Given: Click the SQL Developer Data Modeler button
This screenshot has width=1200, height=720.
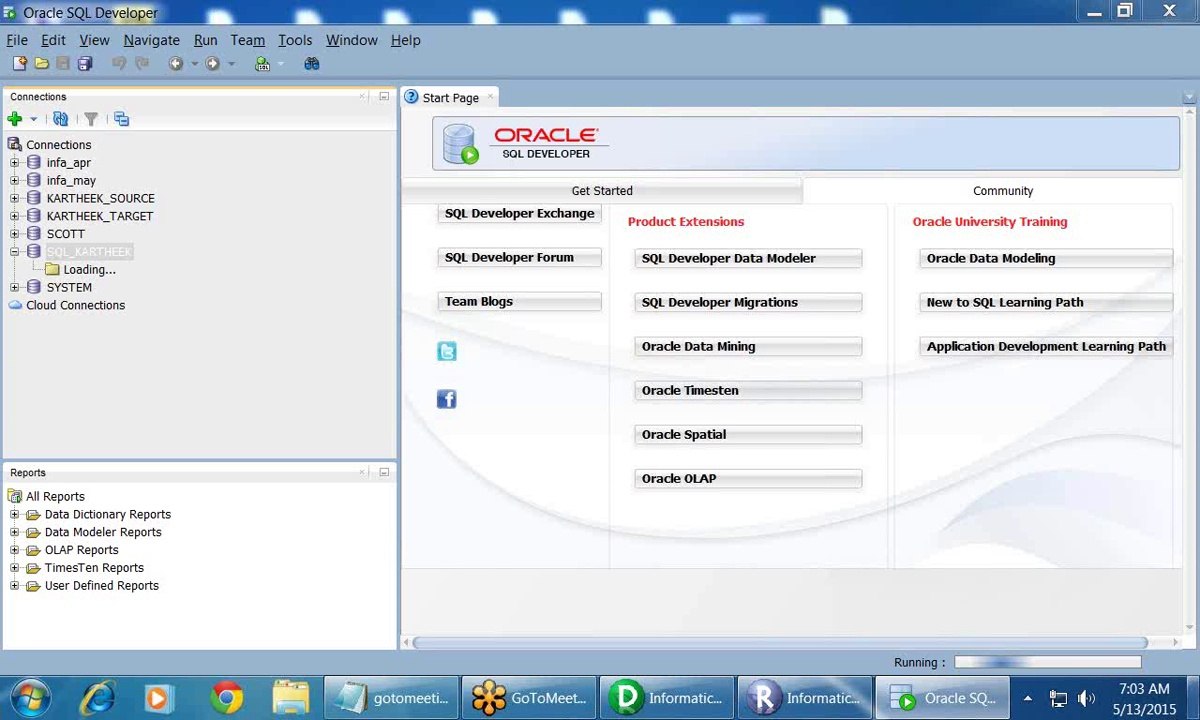Looking at the screenshot, I should tap(748, 259).
